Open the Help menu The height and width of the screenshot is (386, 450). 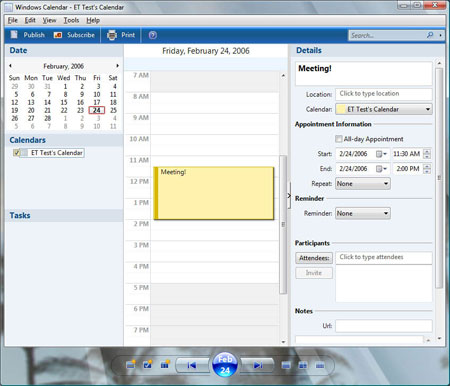pyautogui.click(x=93, y=20)
